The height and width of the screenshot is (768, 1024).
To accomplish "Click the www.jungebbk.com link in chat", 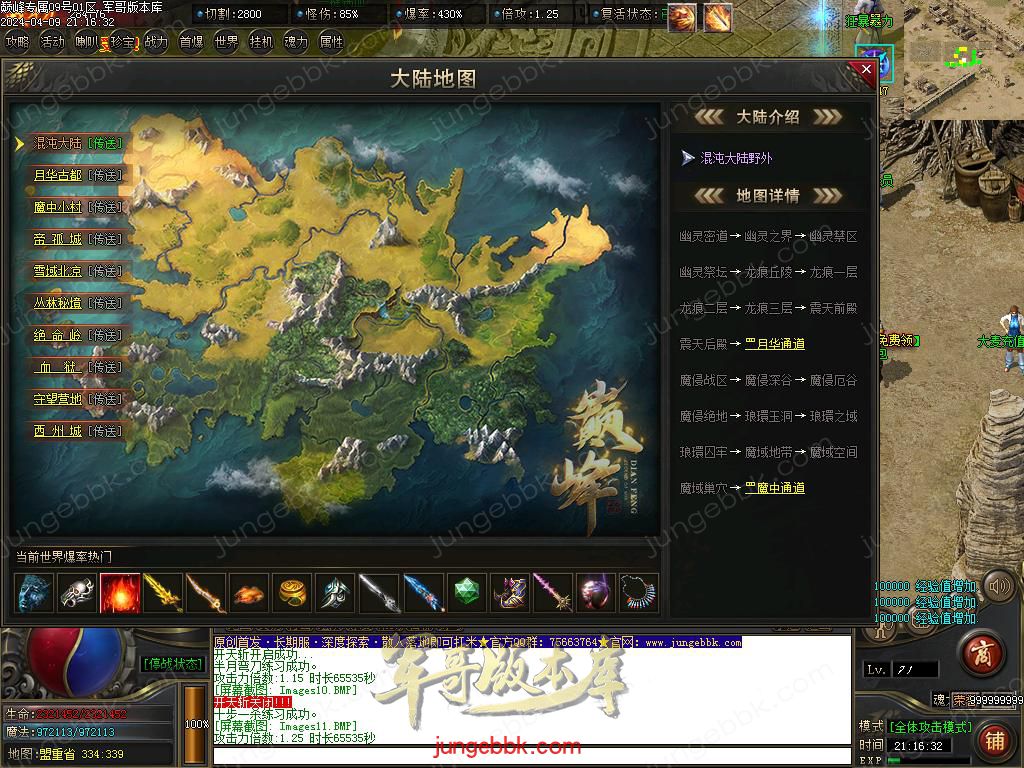I will pyautogui.click(x=693, y=643).
